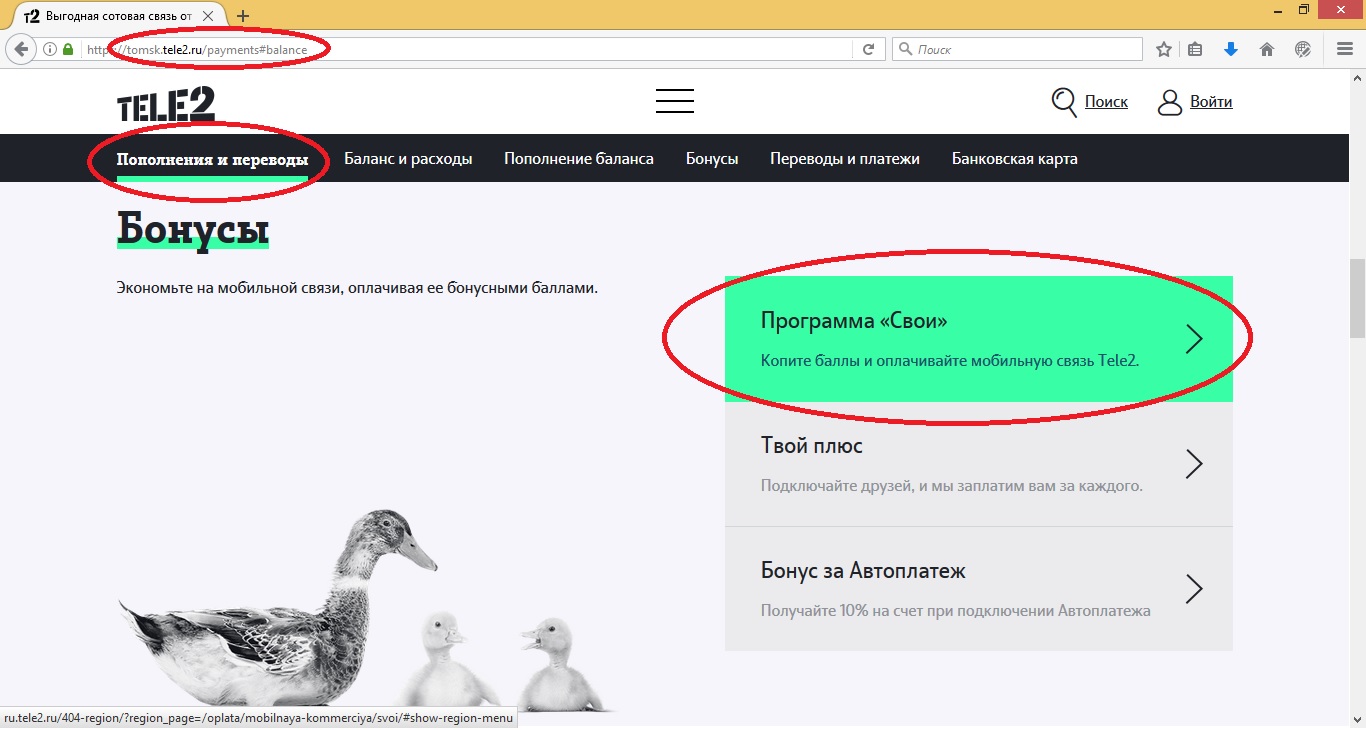Open a new tab with the plus button
Viewport: 1366px width, 730px height.
click(x=243, y=16)
